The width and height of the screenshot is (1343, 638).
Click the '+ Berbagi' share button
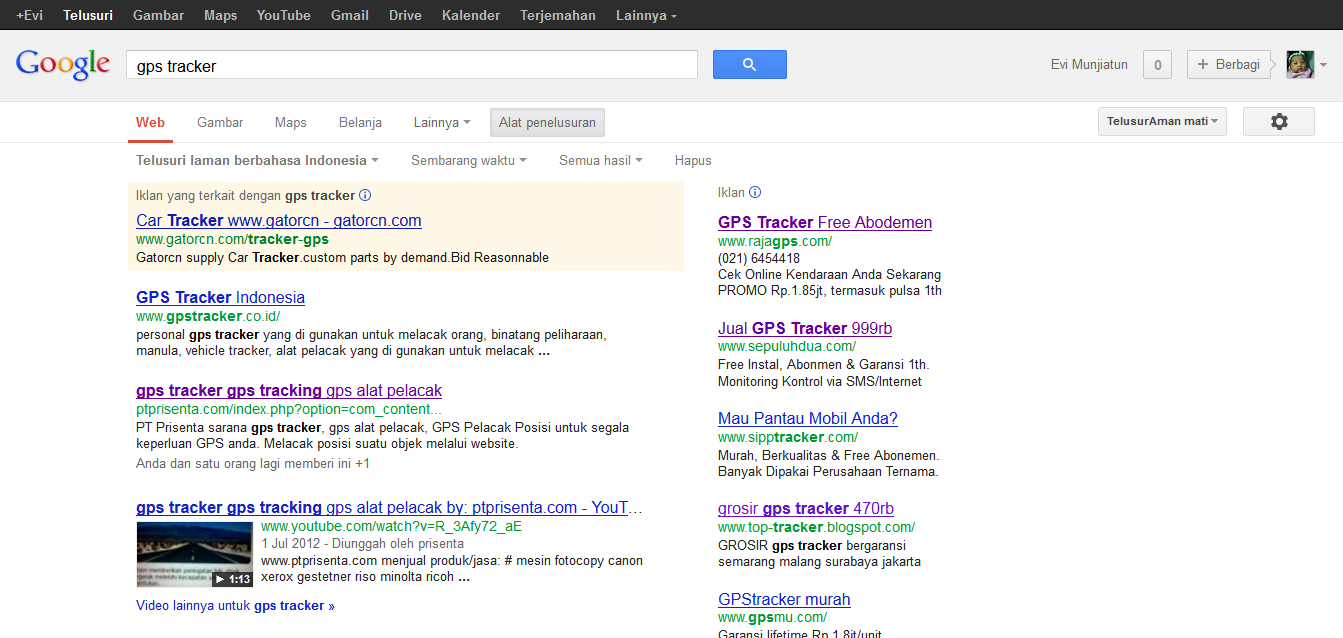(1228, 65)
